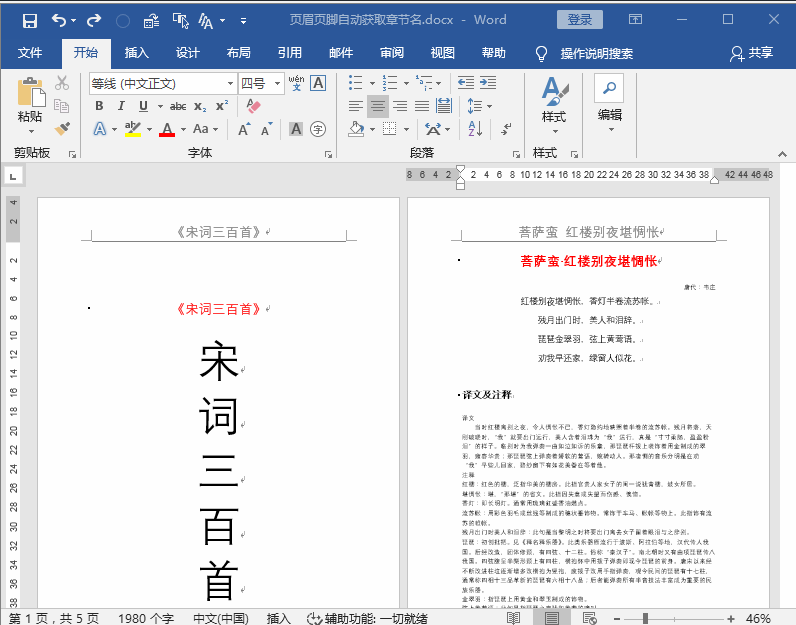This screenshot has height=625, width=796.
Task: Apply yellow text highlight color
Action: [x=132, y=129]
